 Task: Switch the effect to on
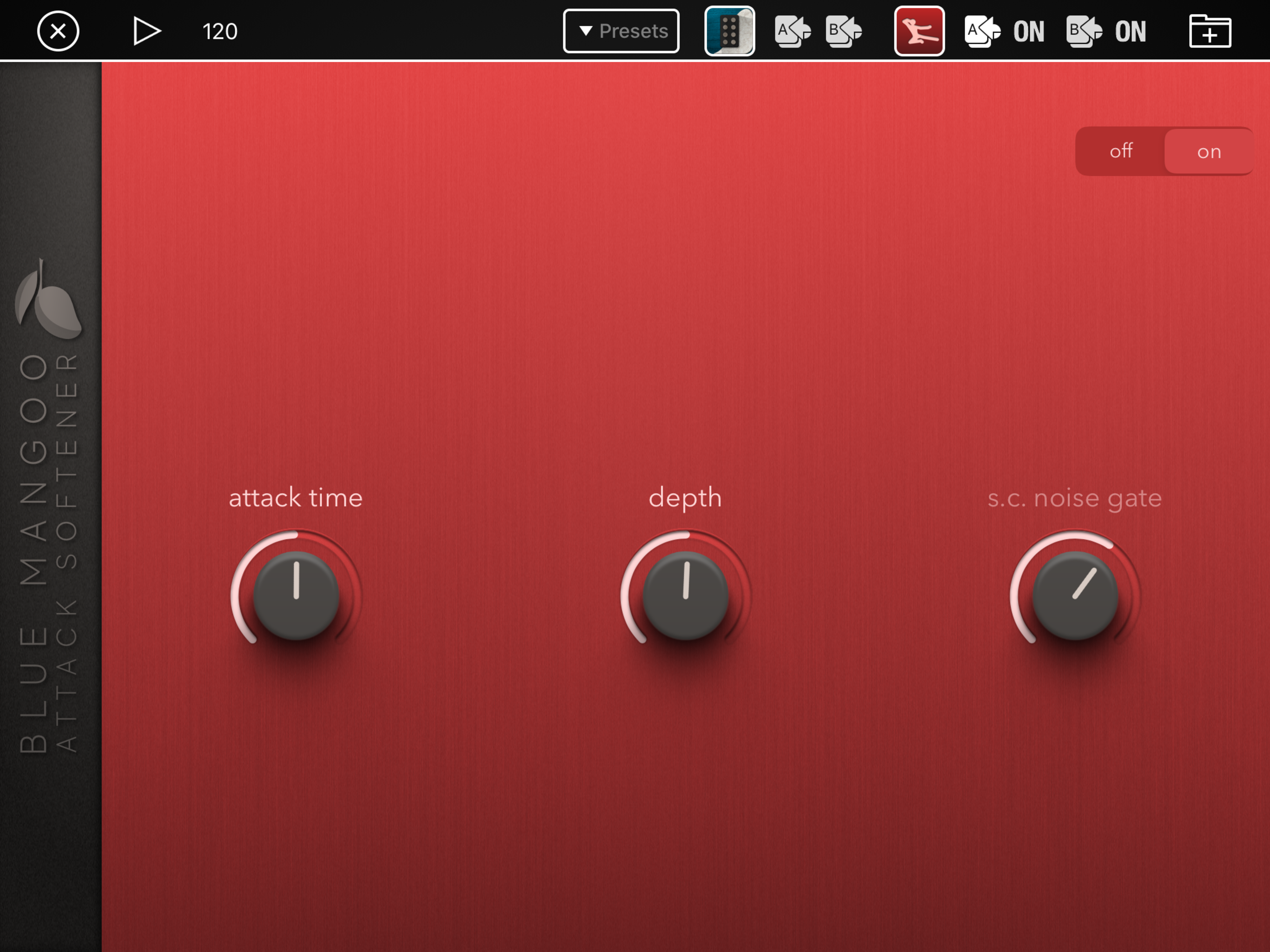coord(1209,152)
